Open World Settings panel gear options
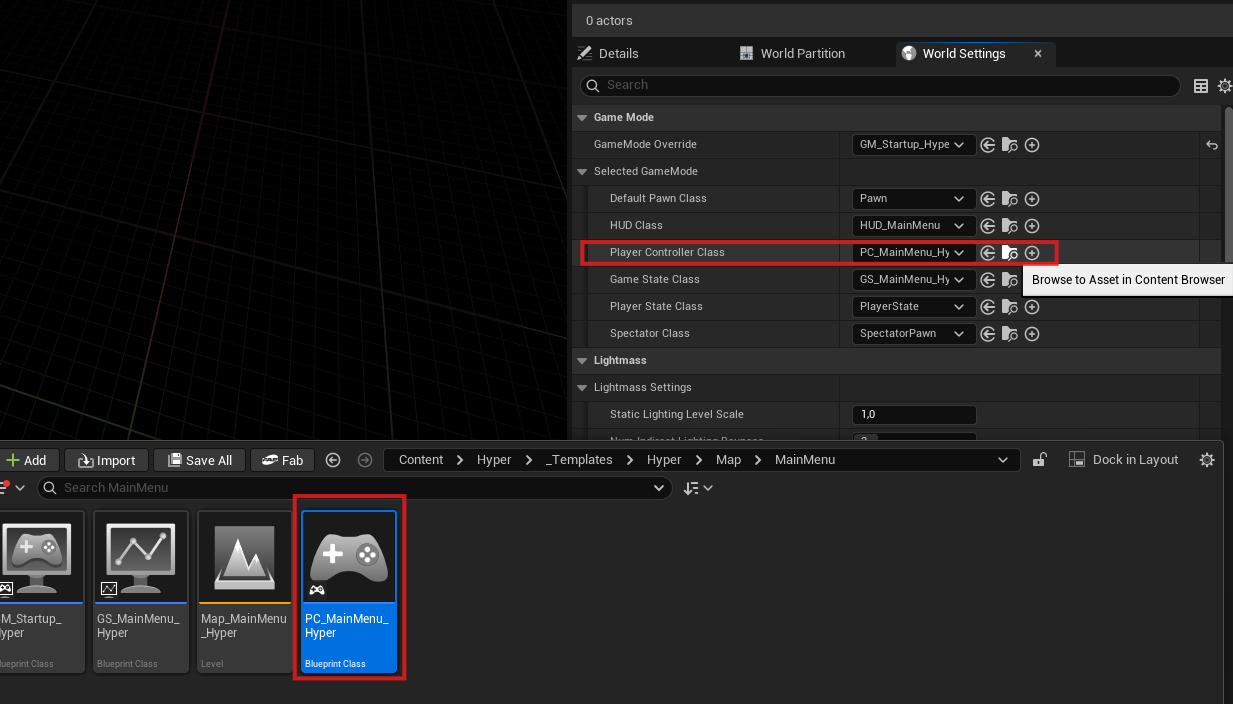Screen dimensions: 1233x704 1224,86
